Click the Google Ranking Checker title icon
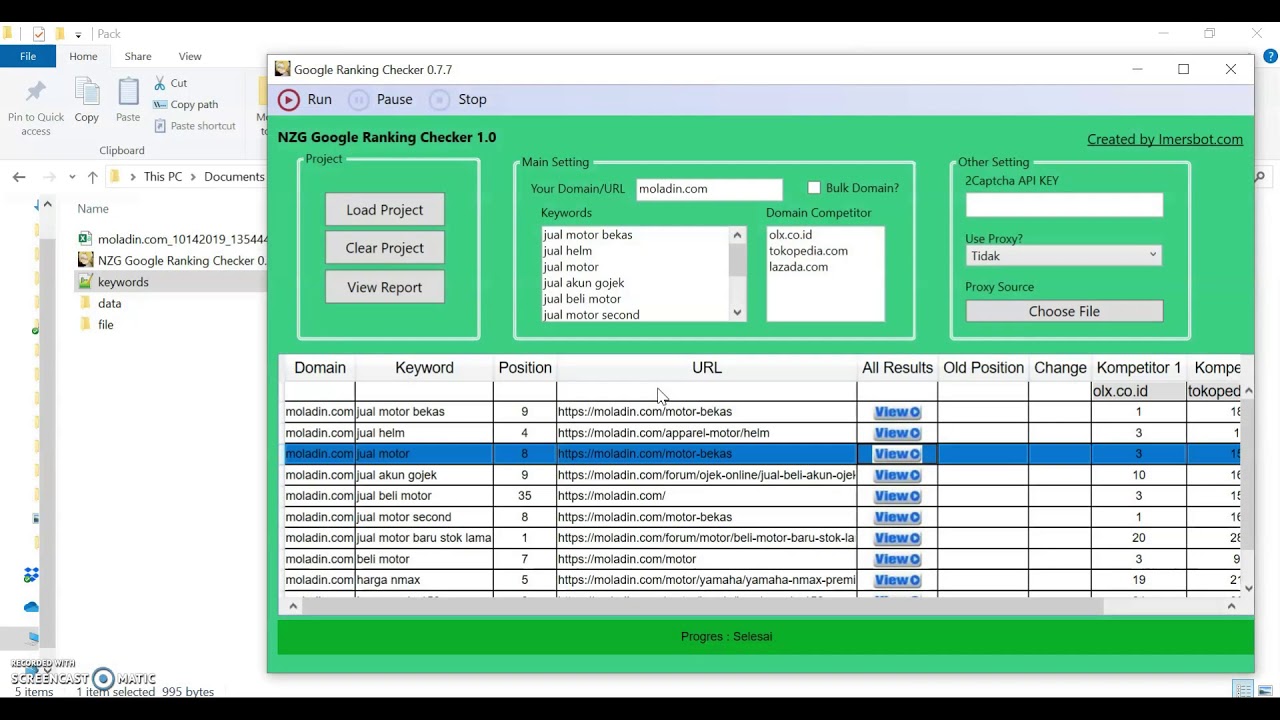The height and width of the screenshot is (720, 1280). (282, 69)
